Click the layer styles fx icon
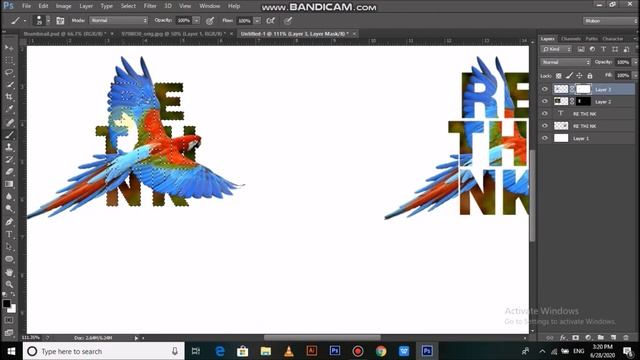The image size is (640, 360). (x=563, y=338)
